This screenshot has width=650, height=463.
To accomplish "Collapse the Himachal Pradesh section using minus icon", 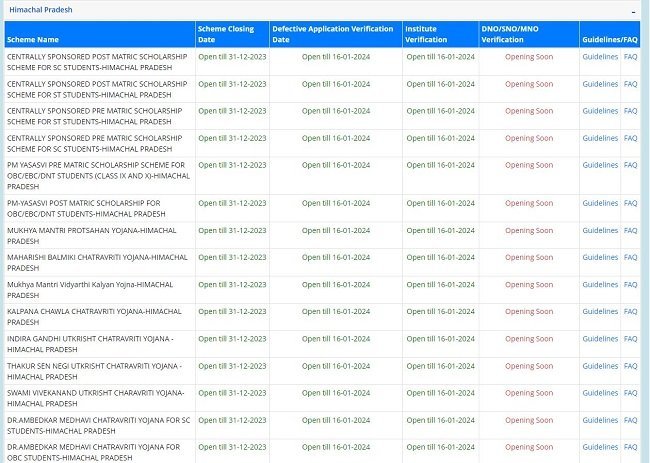I will click(x=633, y=9).
